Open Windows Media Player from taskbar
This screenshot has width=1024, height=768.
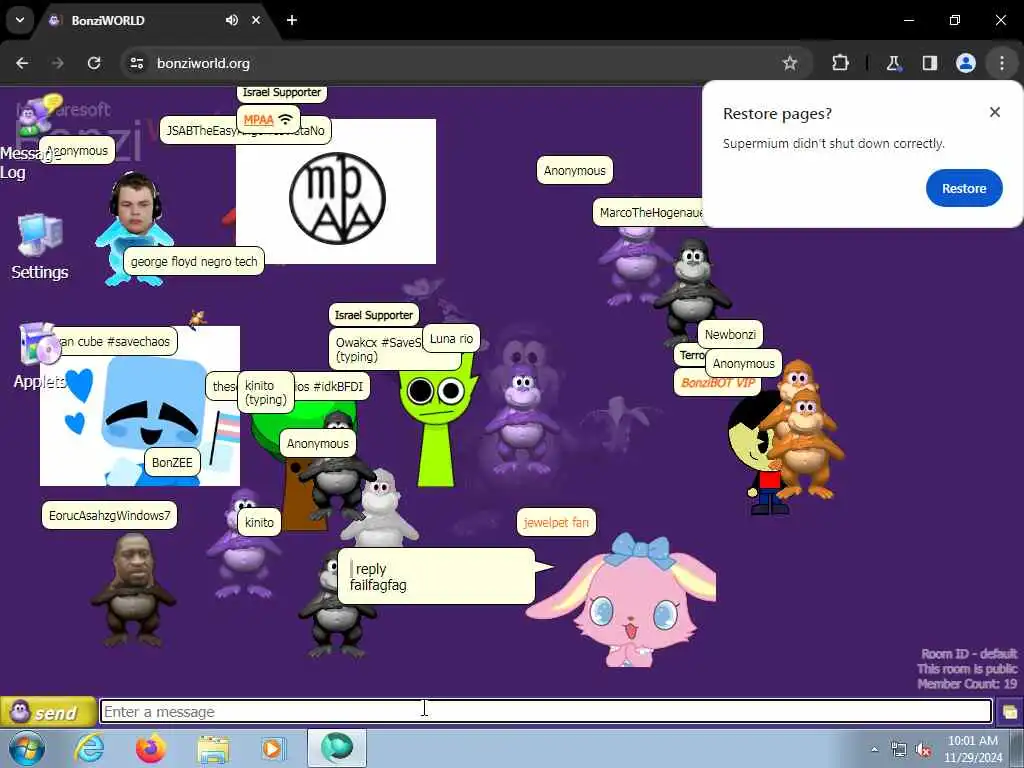click(272, 748)
